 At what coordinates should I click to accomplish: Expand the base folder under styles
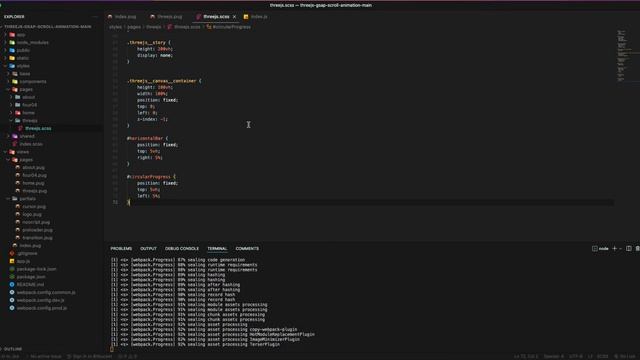click(x=8, y=74)
